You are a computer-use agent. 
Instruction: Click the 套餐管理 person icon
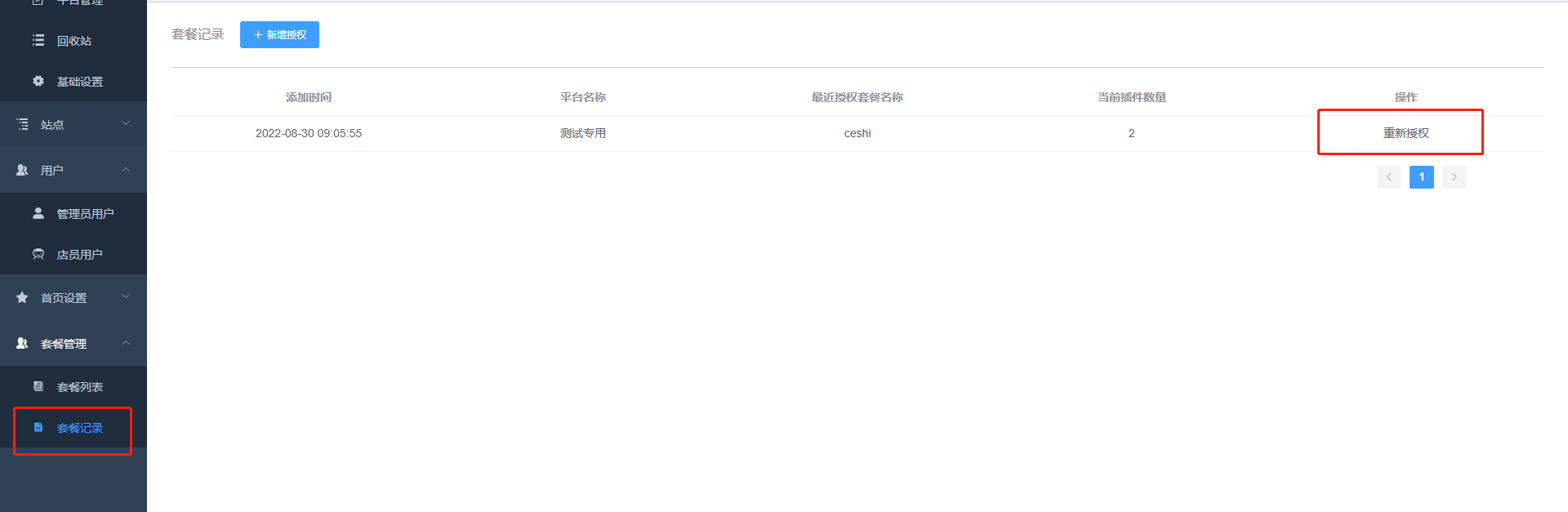point(22,343)
